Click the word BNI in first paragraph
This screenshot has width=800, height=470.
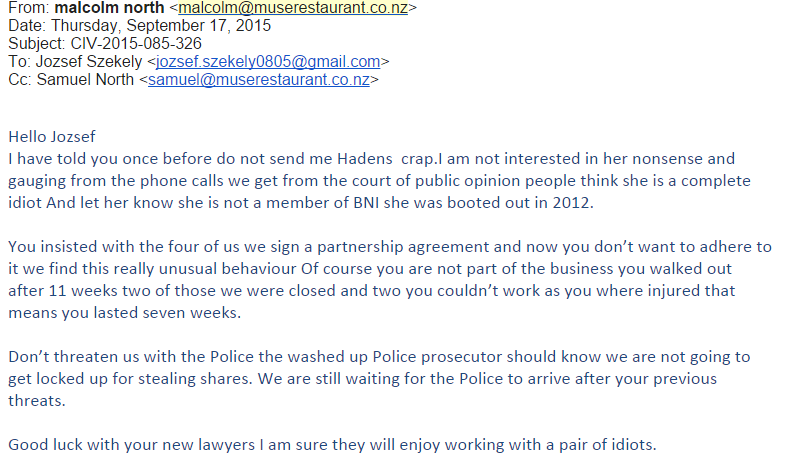coord(366,203)
